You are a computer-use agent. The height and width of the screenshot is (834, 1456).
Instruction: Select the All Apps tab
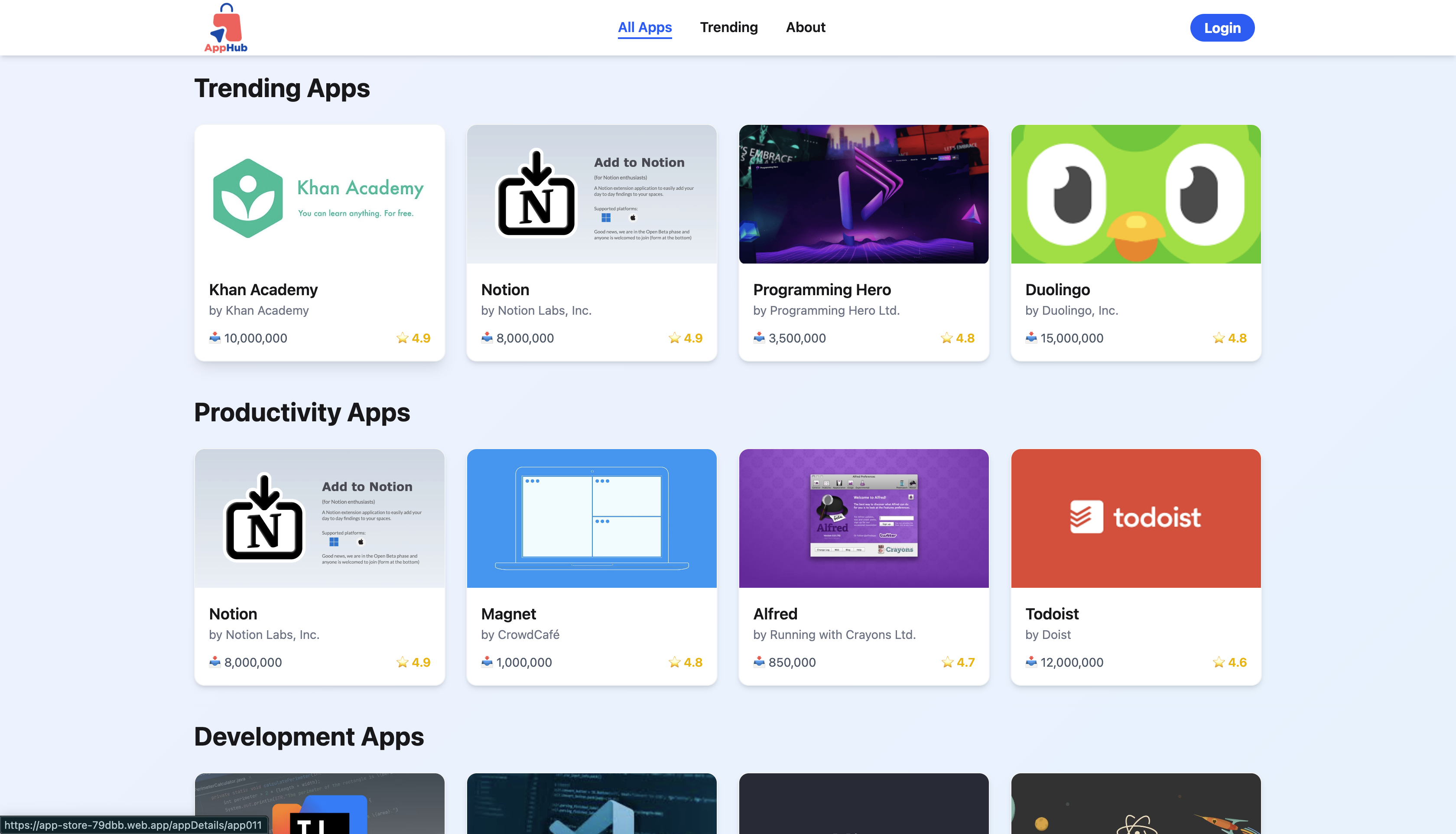point(645,27)
